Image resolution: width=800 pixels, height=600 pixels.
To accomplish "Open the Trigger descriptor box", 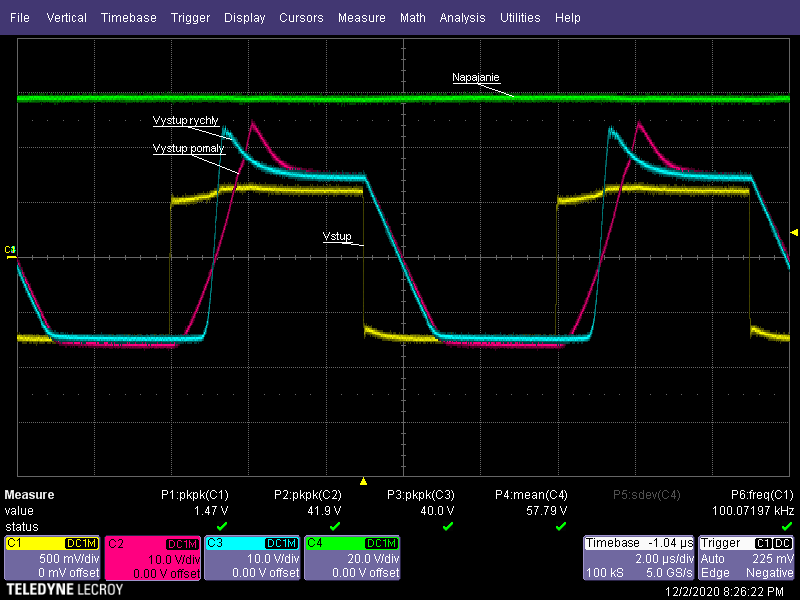I will coord(746,558).
